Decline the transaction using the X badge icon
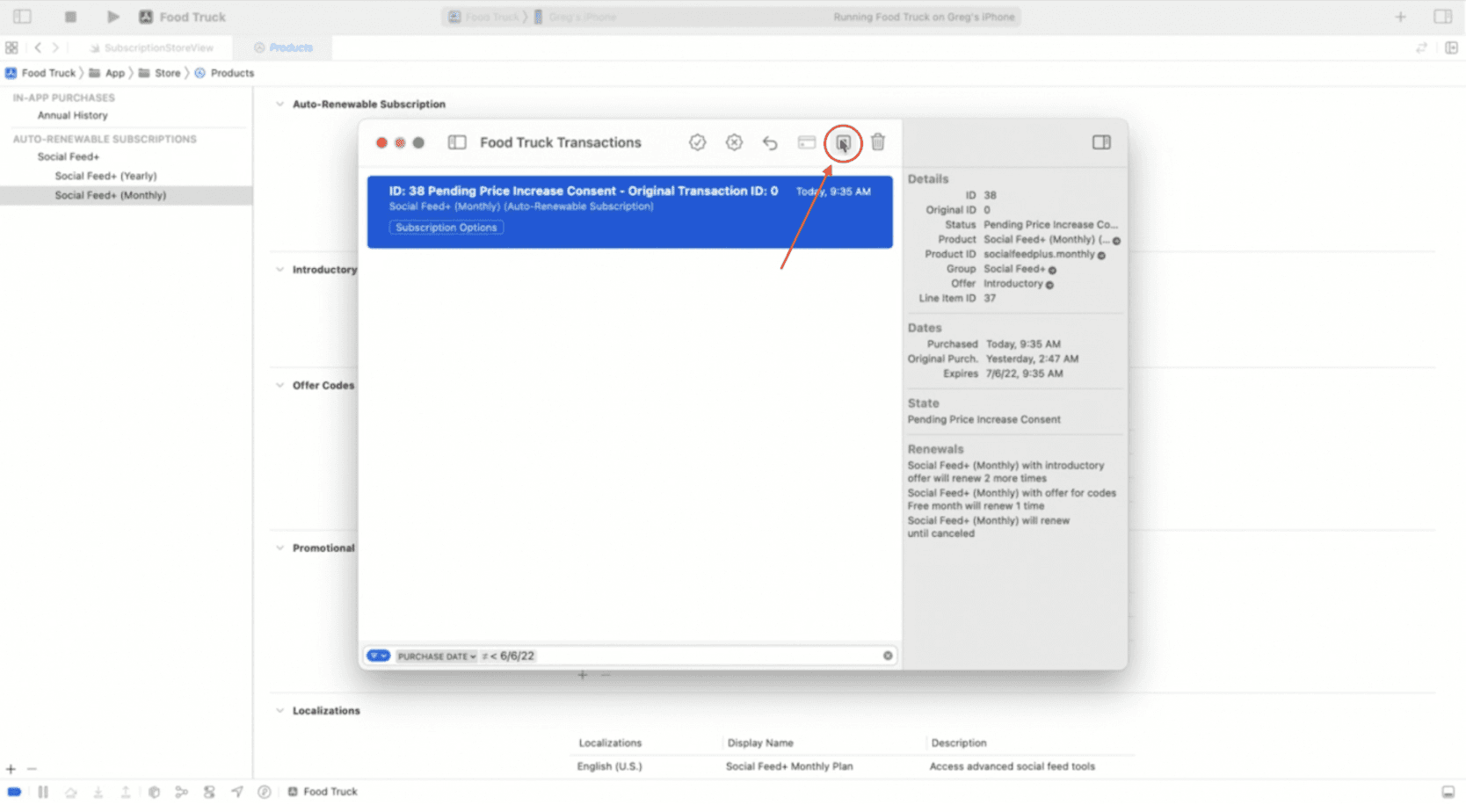 (734, 141)
